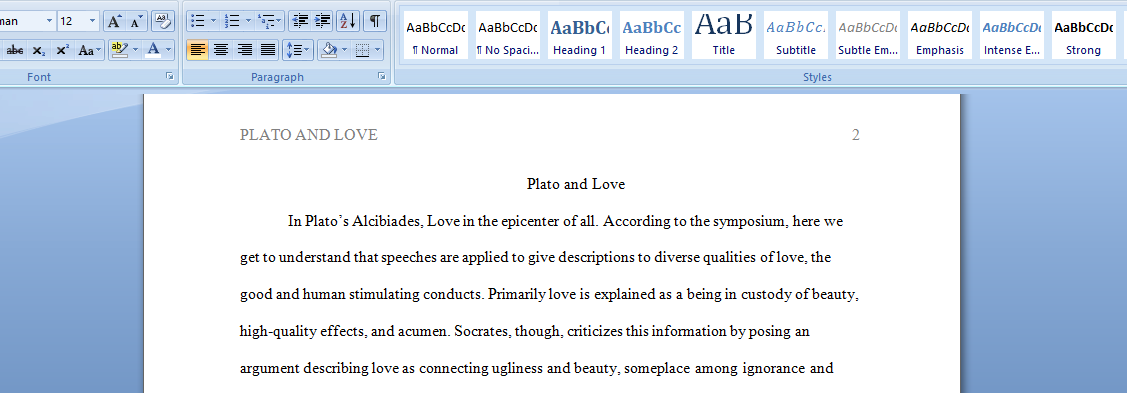Apply bulleted list formatting
Image resolution: width=1127 pixels, height=393 pixels.
198,21
